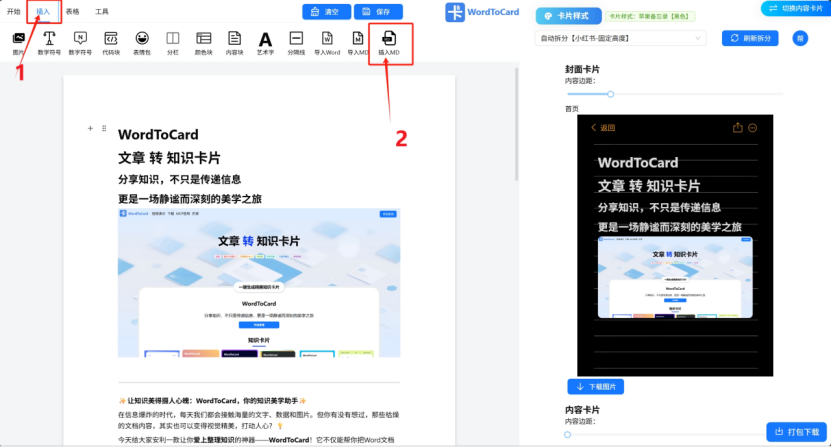
Task: Switch to the 开始 tab
Action: [x=14, y=11]
